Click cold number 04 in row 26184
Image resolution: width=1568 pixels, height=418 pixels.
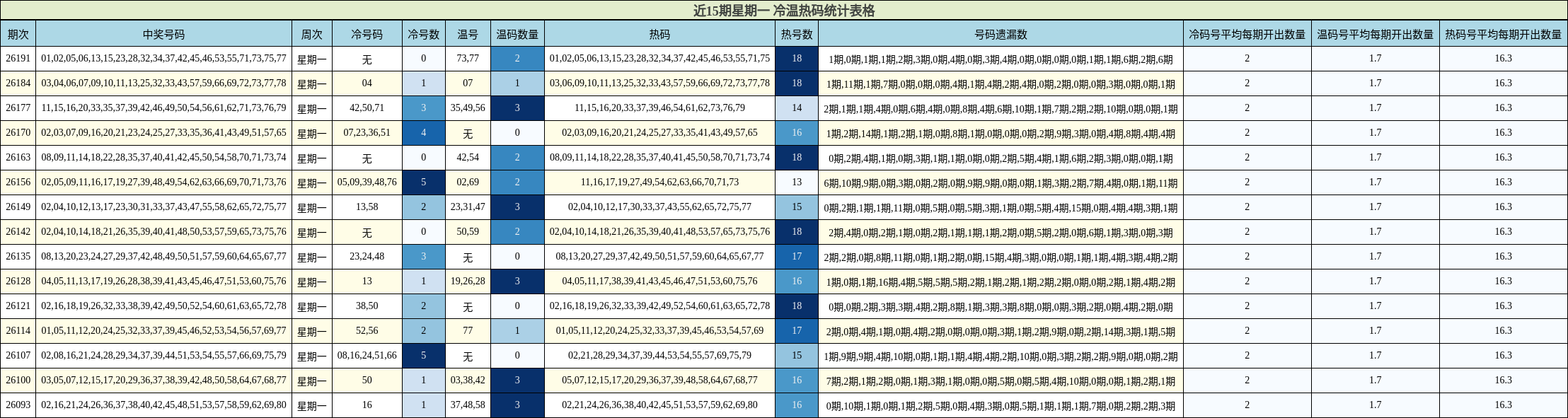[367, 83]
